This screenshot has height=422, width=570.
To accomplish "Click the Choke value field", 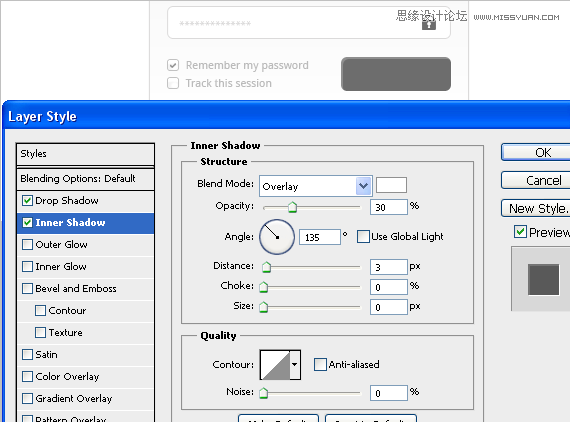I will 389,287.
